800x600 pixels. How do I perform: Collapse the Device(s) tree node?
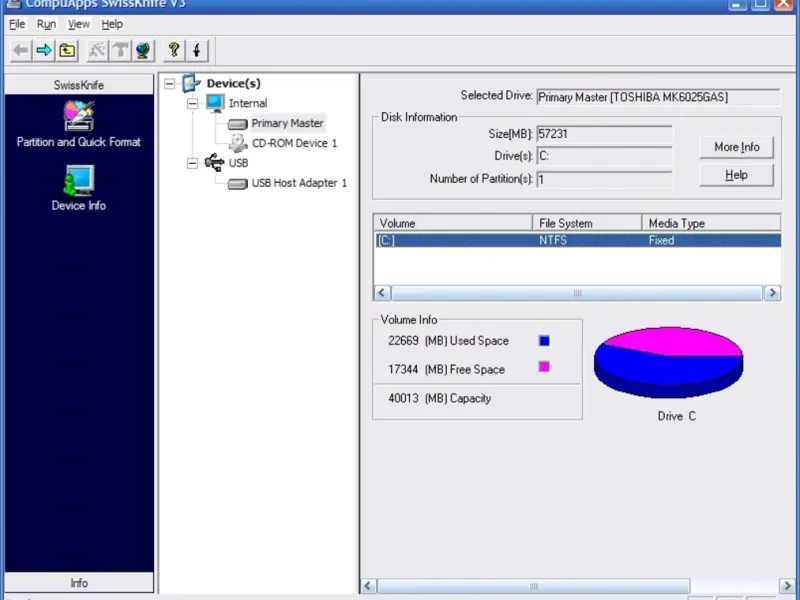click(170, 84)
